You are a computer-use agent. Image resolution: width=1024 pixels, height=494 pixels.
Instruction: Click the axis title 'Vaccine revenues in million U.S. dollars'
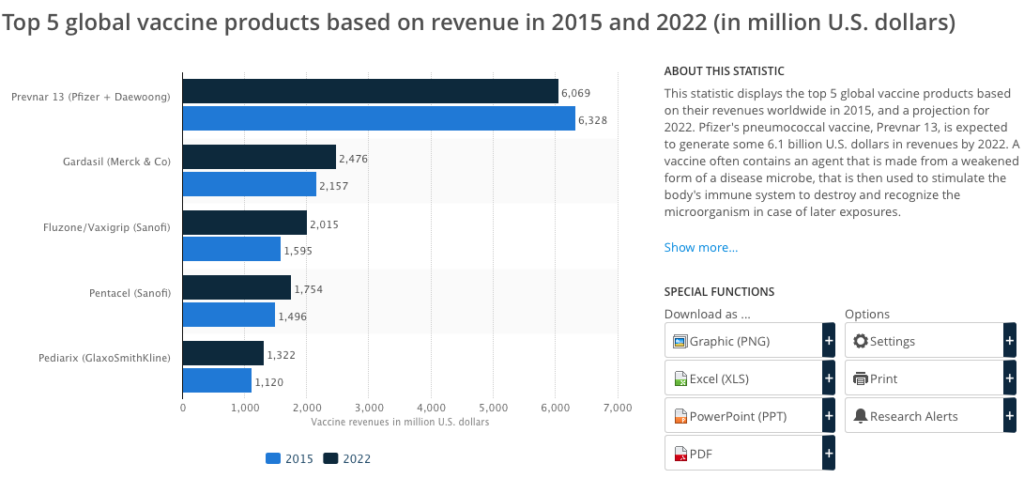400,422
